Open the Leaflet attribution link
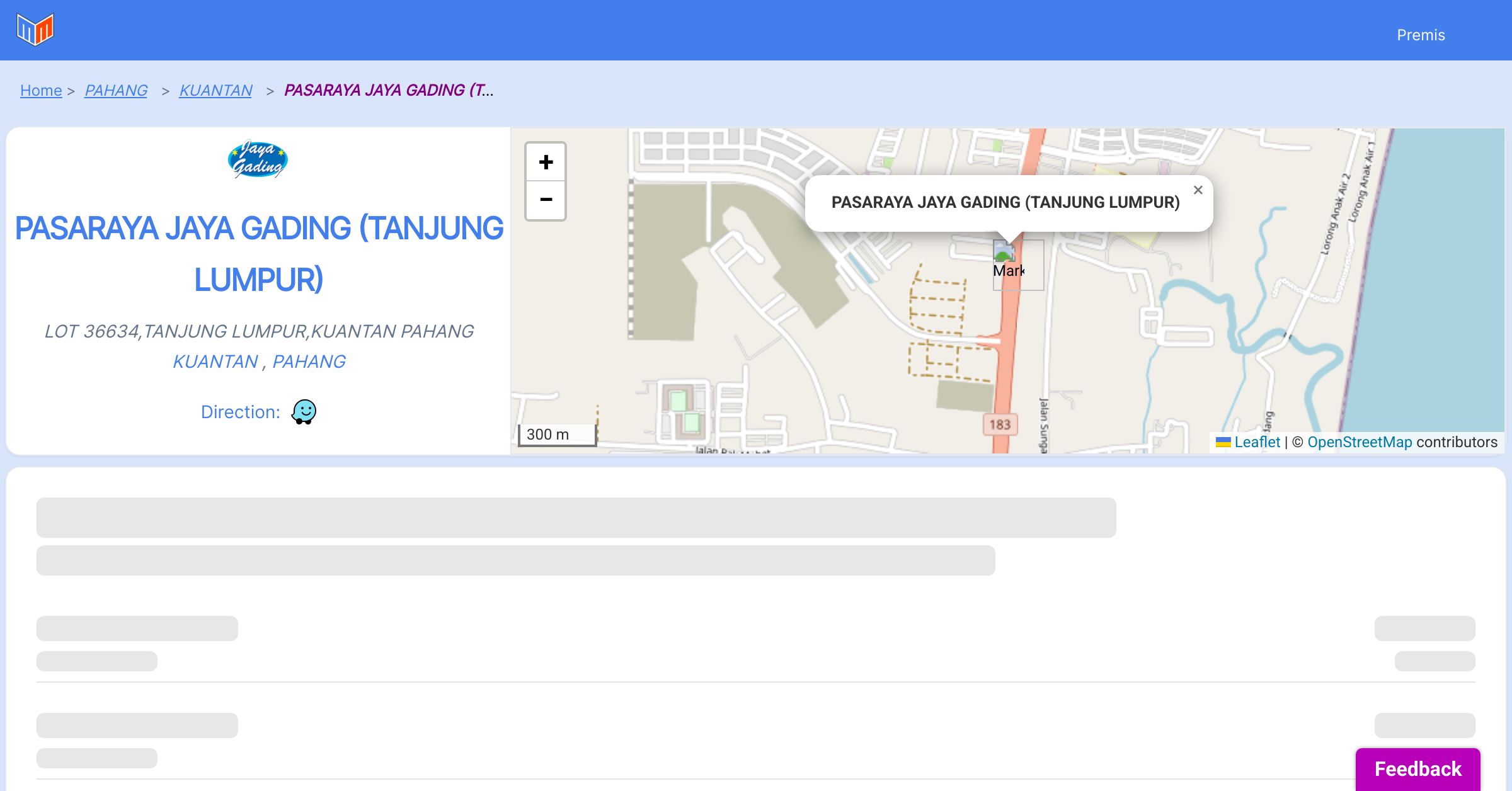The width and height of the screenshot is (1512, 791). tap(1257, 442)
